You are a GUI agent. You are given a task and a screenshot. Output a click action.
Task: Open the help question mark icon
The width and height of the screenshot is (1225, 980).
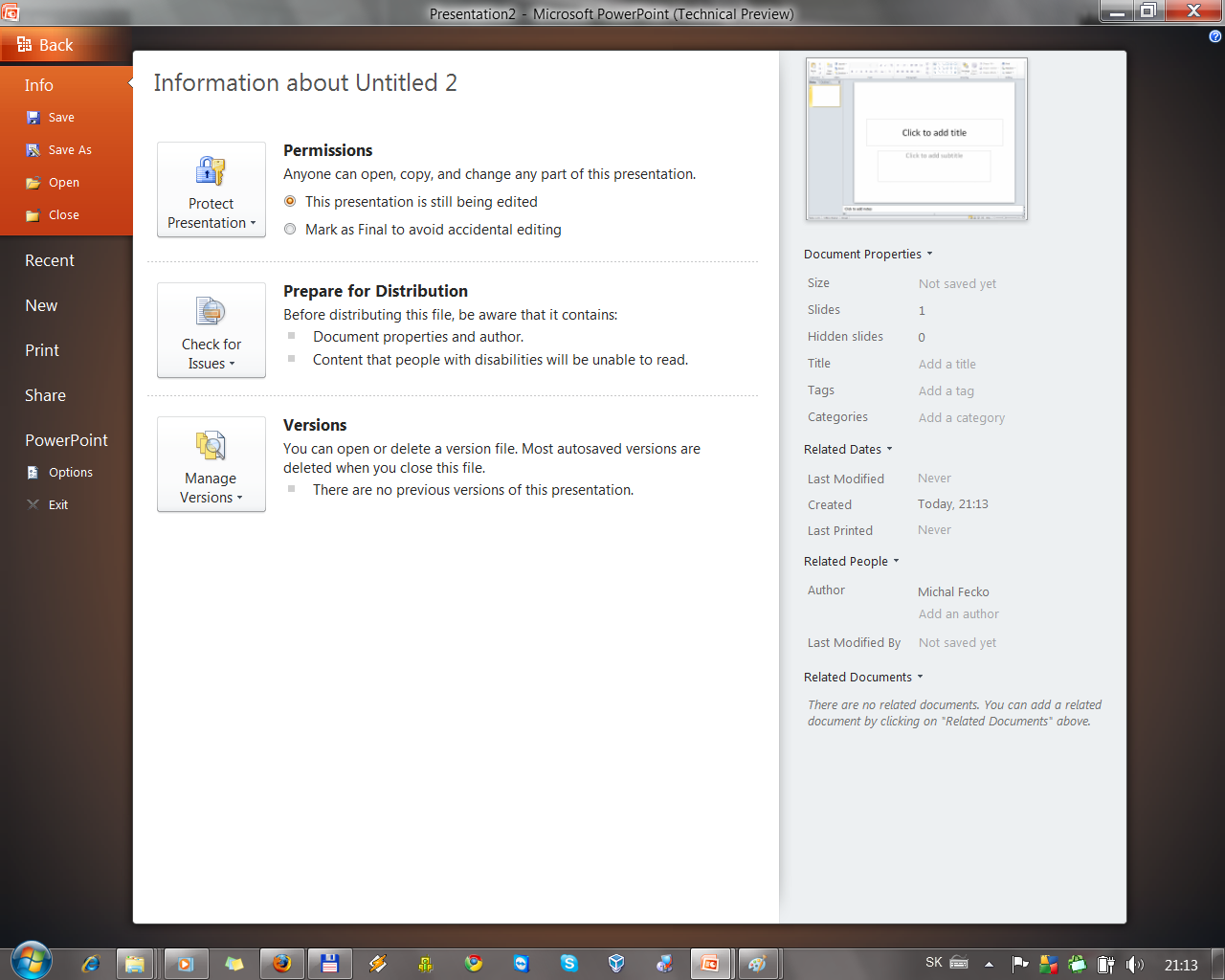1214,36
